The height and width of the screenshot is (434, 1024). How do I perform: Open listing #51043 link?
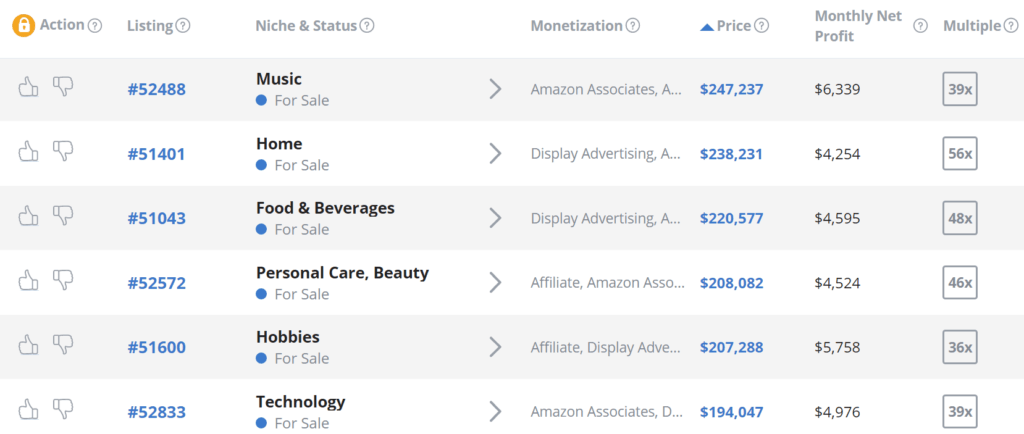(x=156, y=219)
